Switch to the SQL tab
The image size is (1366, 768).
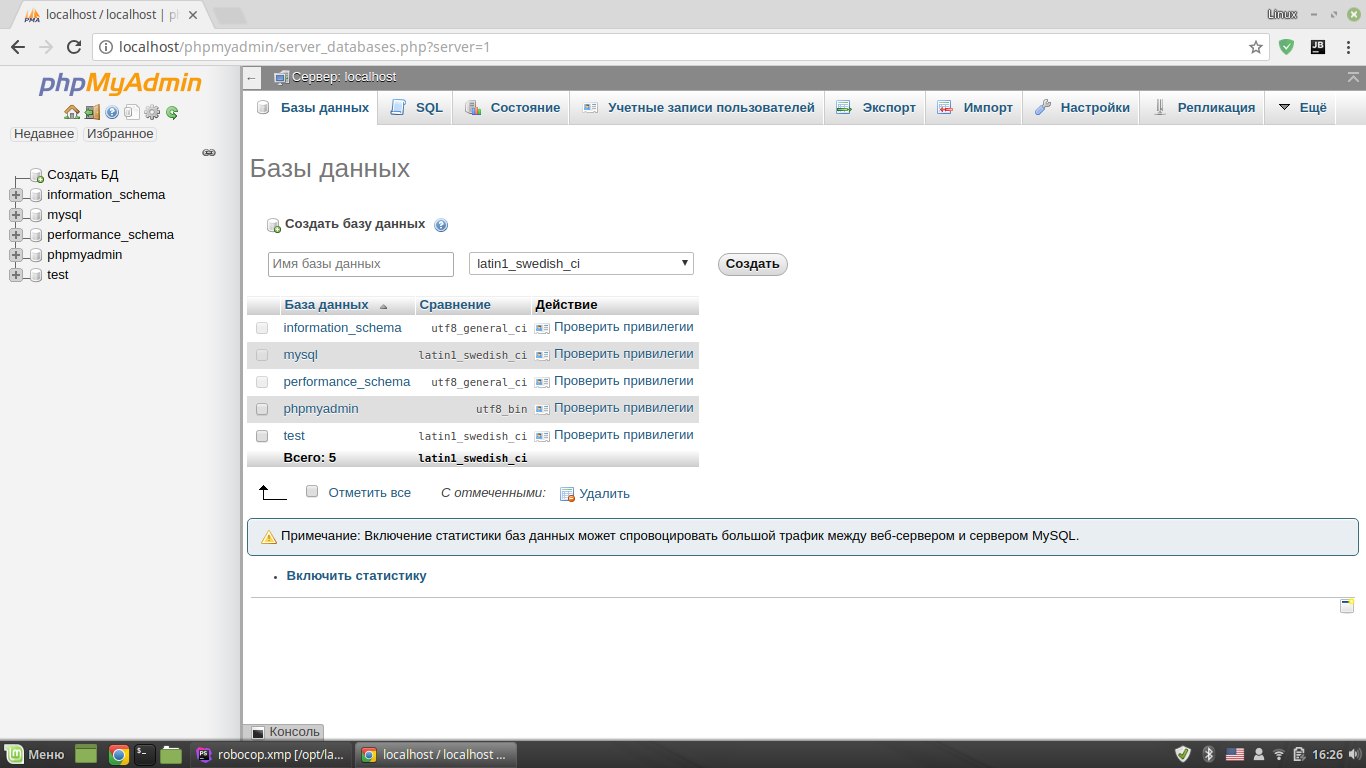(416, 108)
